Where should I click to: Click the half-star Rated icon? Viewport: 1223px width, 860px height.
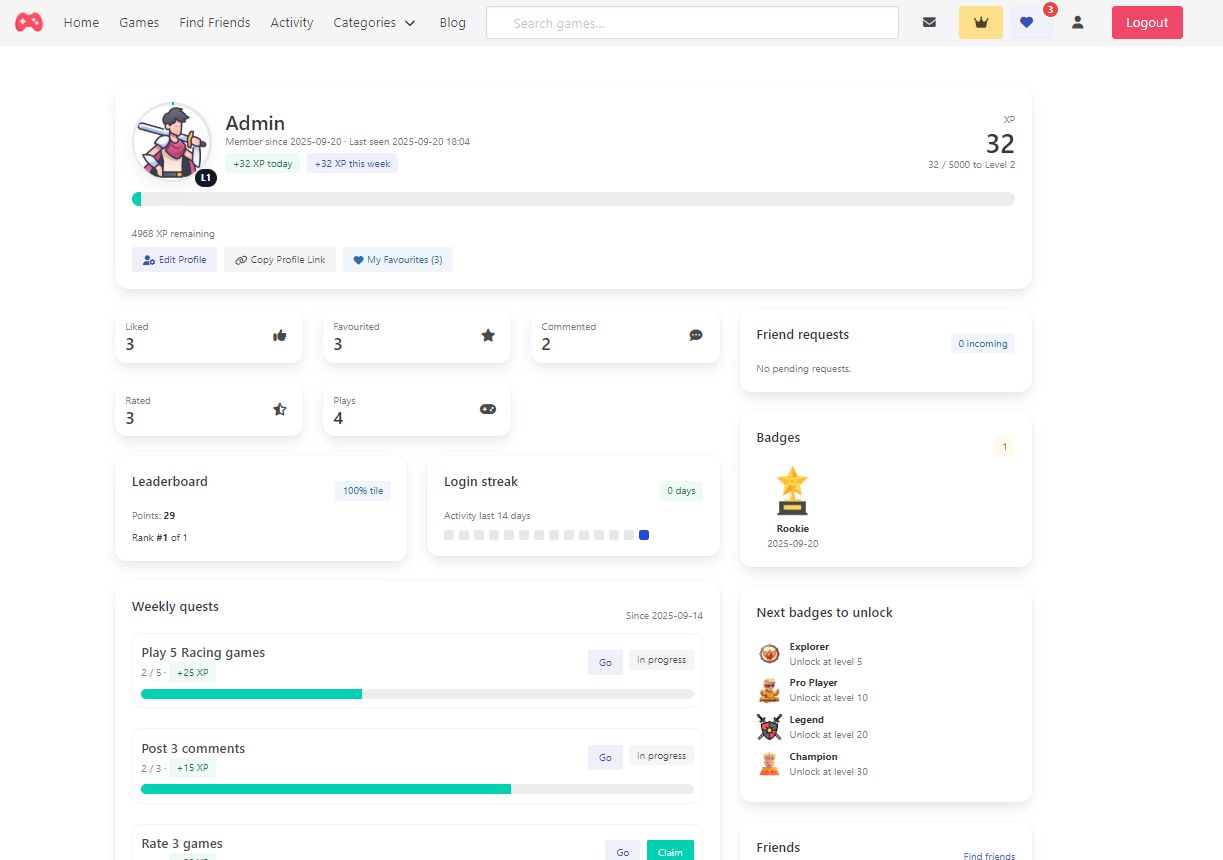(280, 409)
